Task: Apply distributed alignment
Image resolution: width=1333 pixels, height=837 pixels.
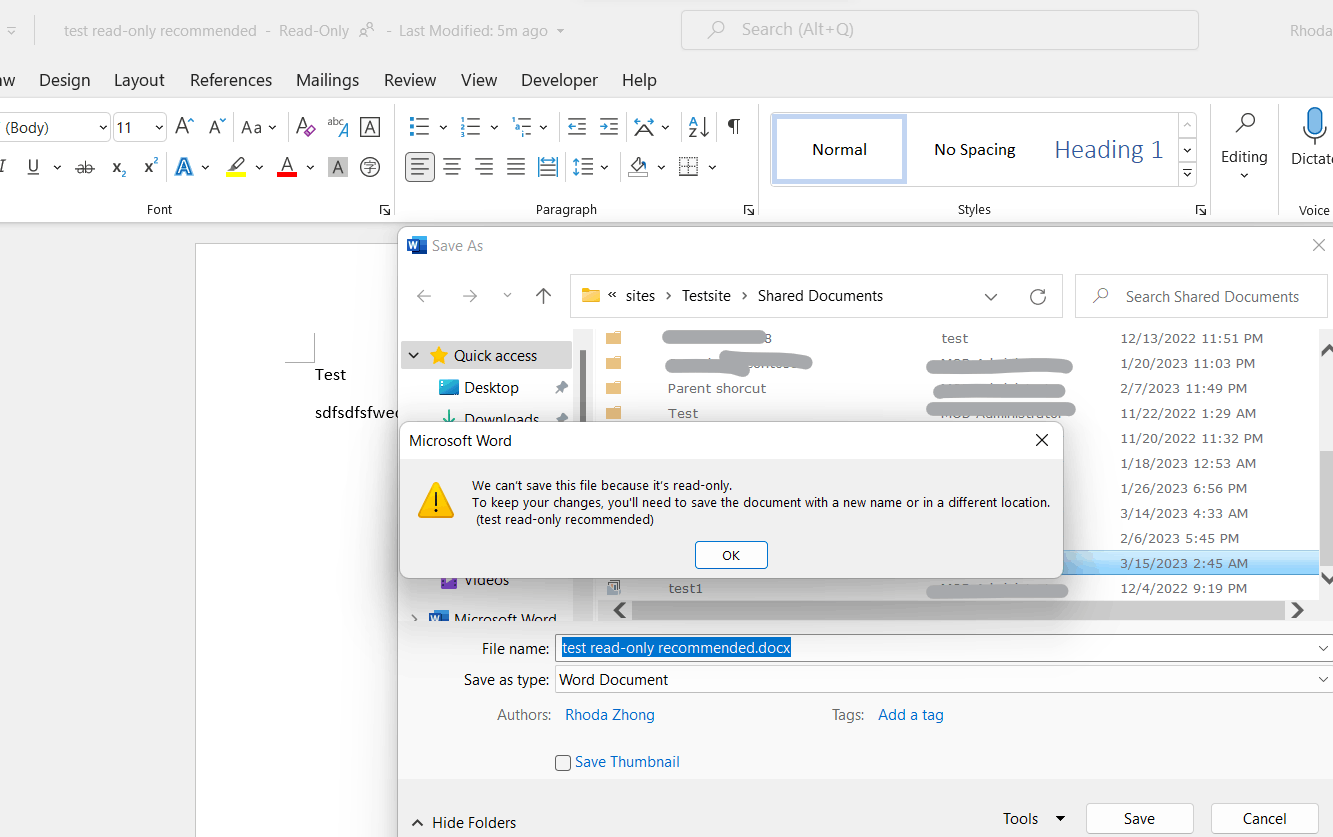Action: point(548,167)
